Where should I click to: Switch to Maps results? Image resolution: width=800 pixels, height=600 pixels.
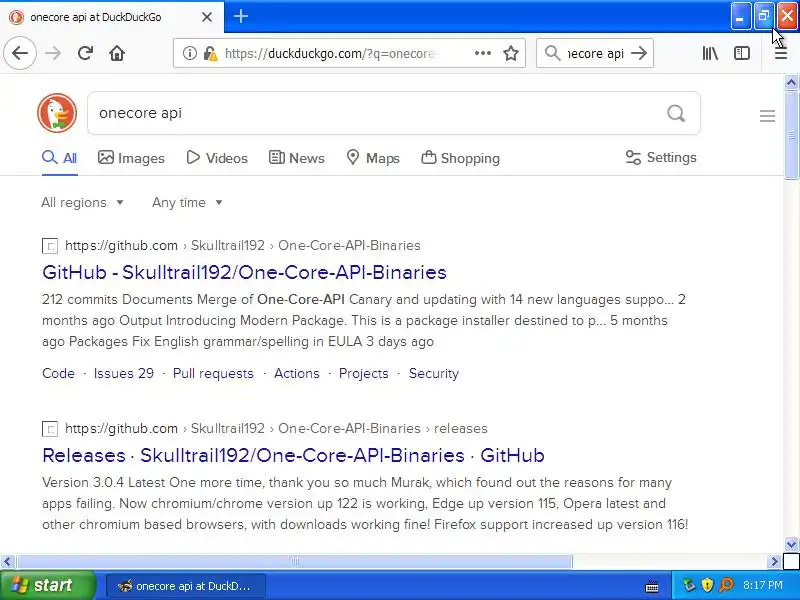point(373,158)
